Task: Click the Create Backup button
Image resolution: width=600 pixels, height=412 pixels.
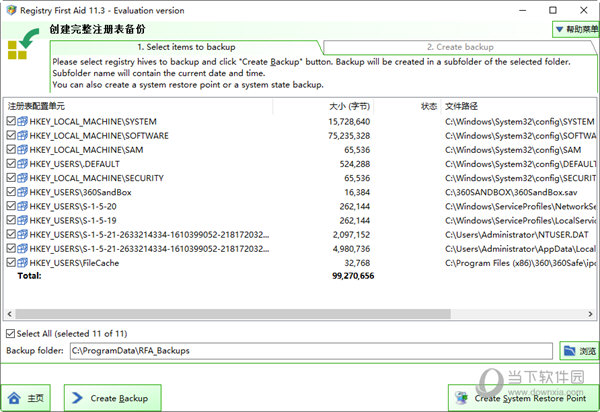Action: 112,398
